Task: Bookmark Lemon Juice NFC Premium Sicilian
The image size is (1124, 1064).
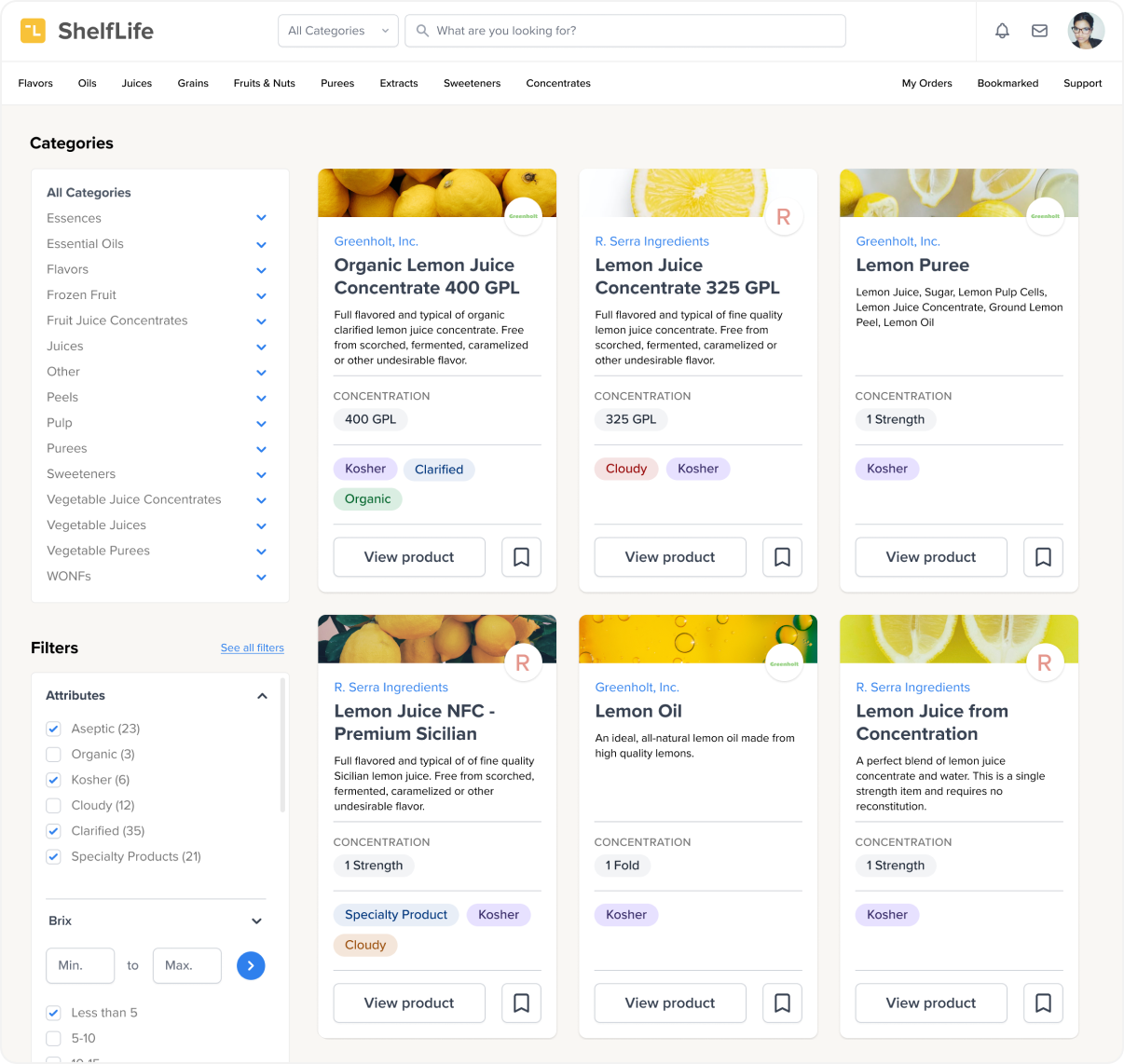Action: pyautogui.click(x=521, y=1003)
